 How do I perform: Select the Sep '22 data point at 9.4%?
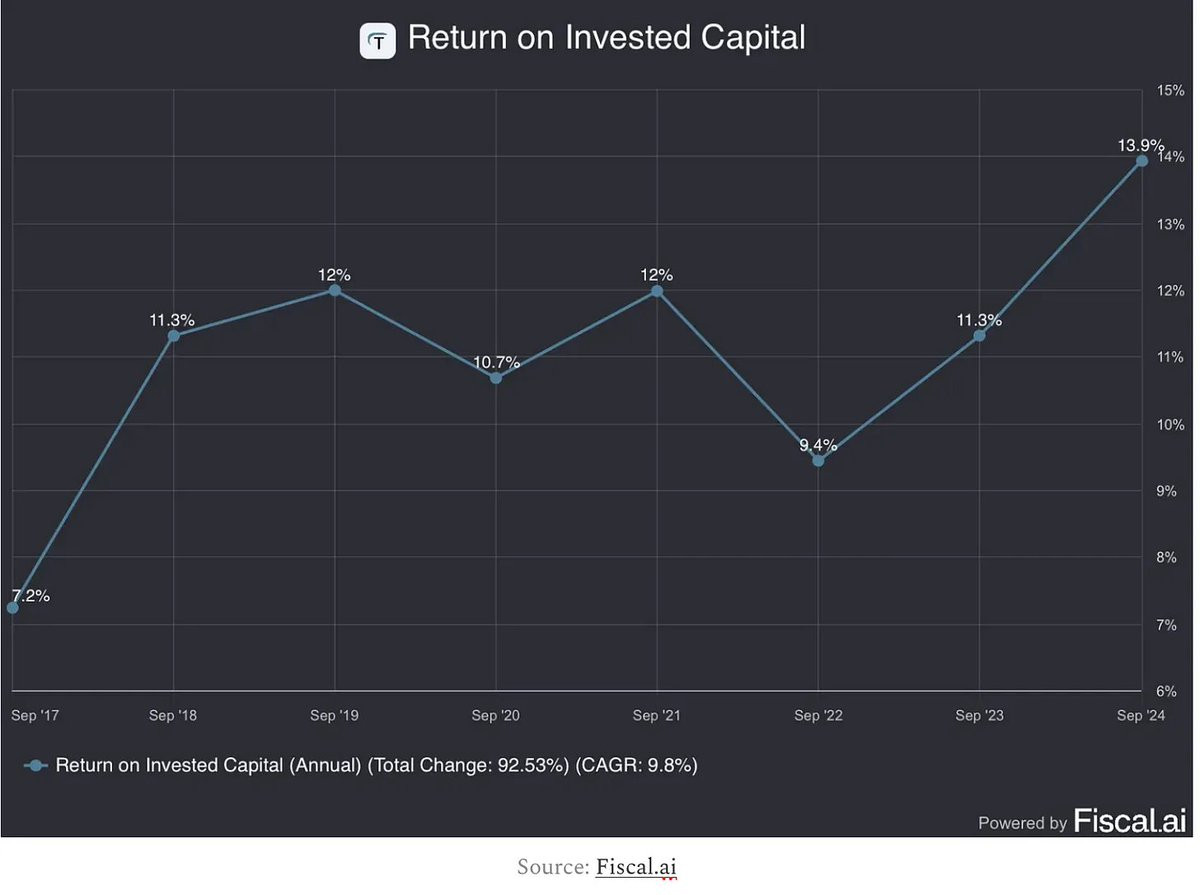[x=818, y=461]
